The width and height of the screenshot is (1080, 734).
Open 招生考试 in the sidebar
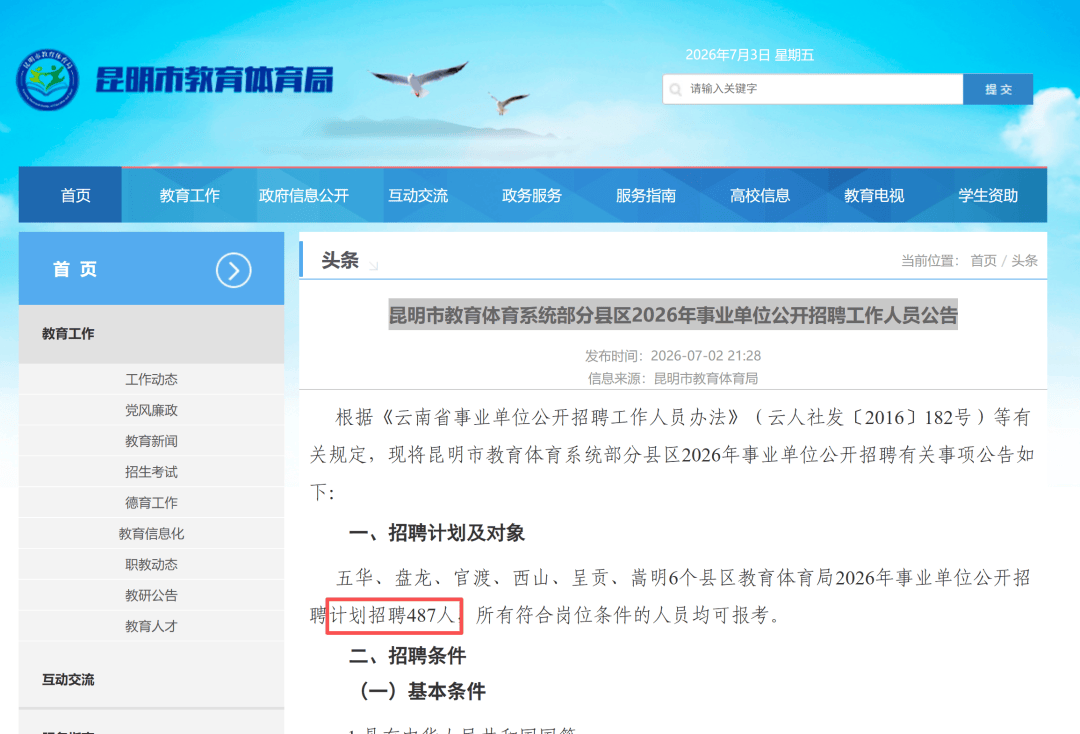tap(152, 472)
